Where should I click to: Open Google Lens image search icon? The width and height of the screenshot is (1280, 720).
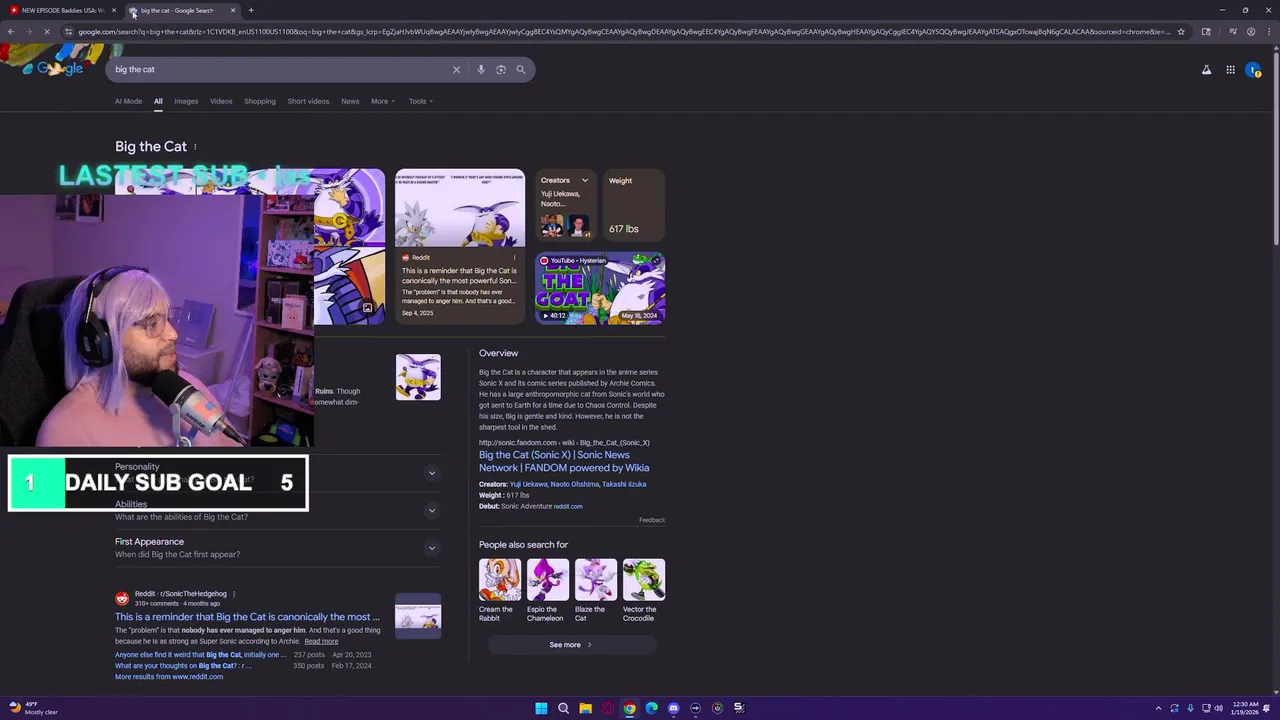tap(501, 69)
